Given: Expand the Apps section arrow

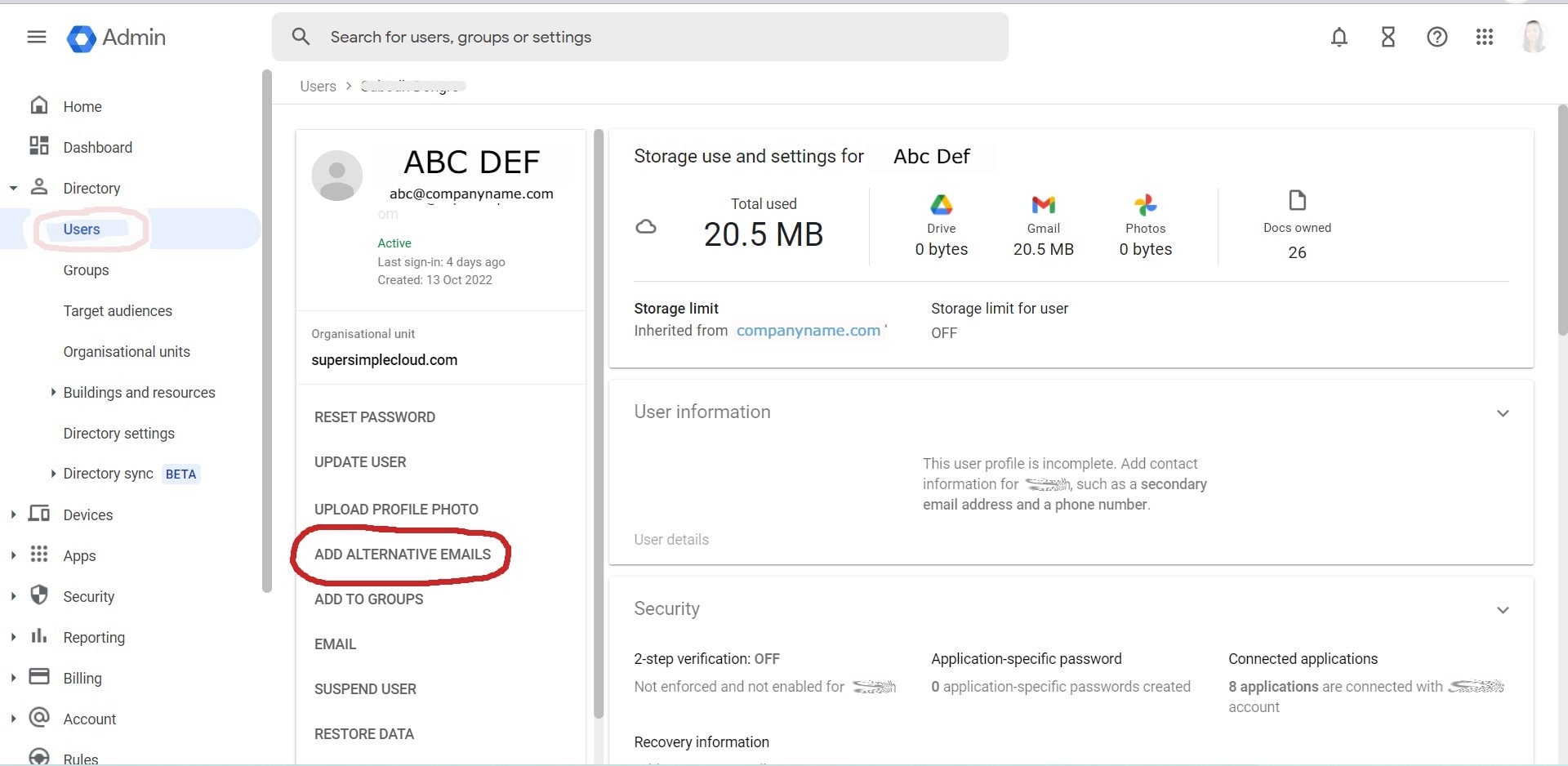Looking at the screenshot, I should tap(13, 555).
